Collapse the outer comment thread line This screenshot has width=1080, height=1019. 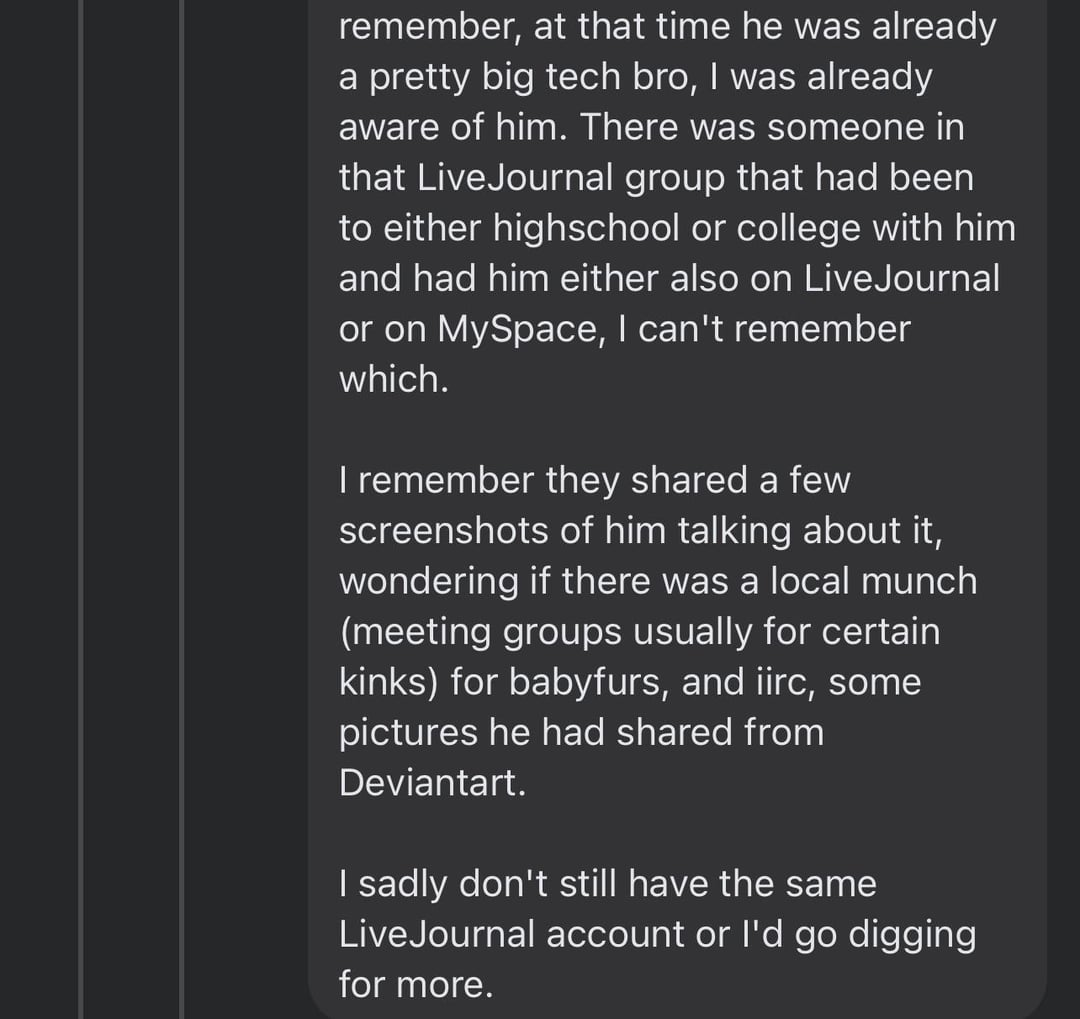[80, 500]
